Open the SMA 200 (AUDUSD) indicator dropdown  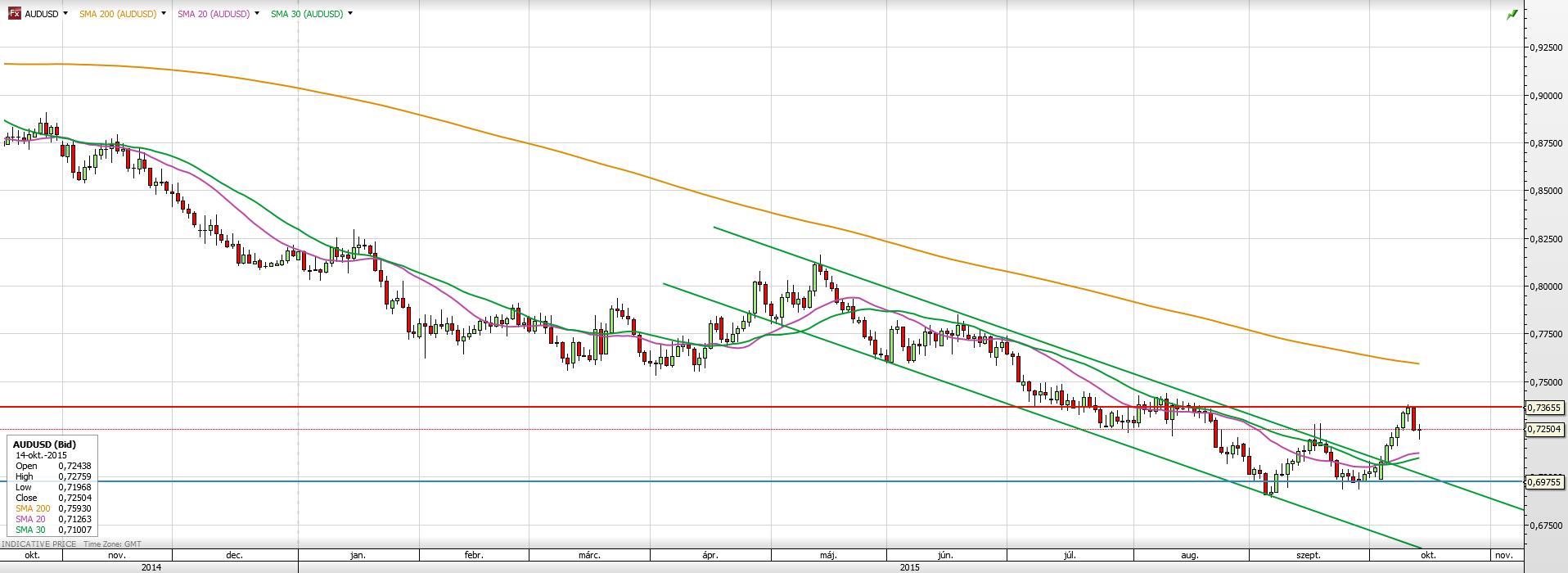pyautogui.click(x=164, y=14)
